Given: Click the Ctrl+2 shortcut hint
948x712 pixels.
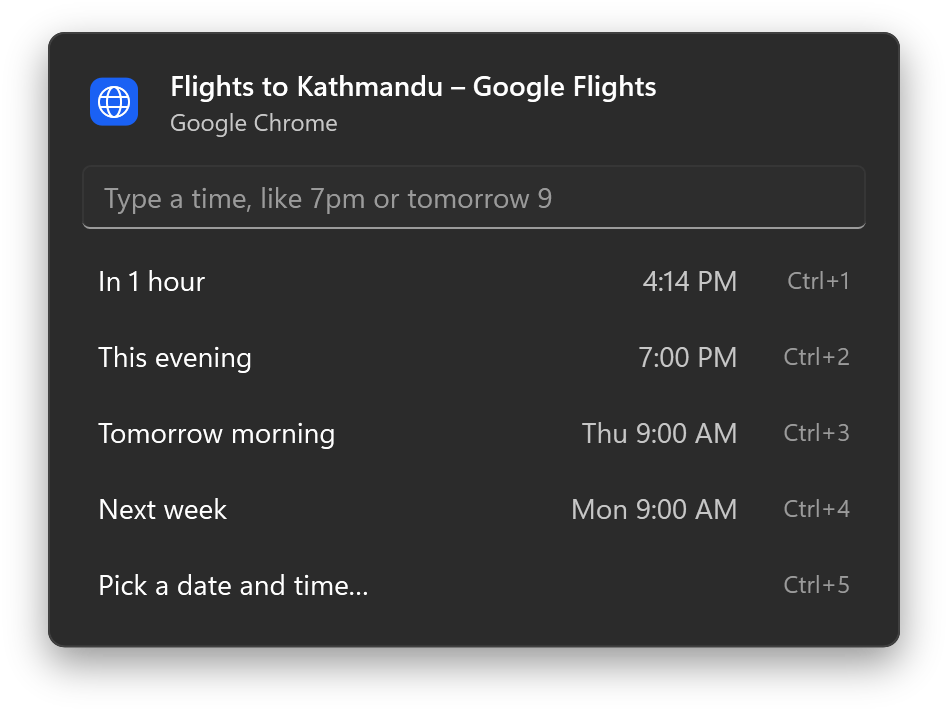Looking at the screenshot, I should (x=816, y=357).
